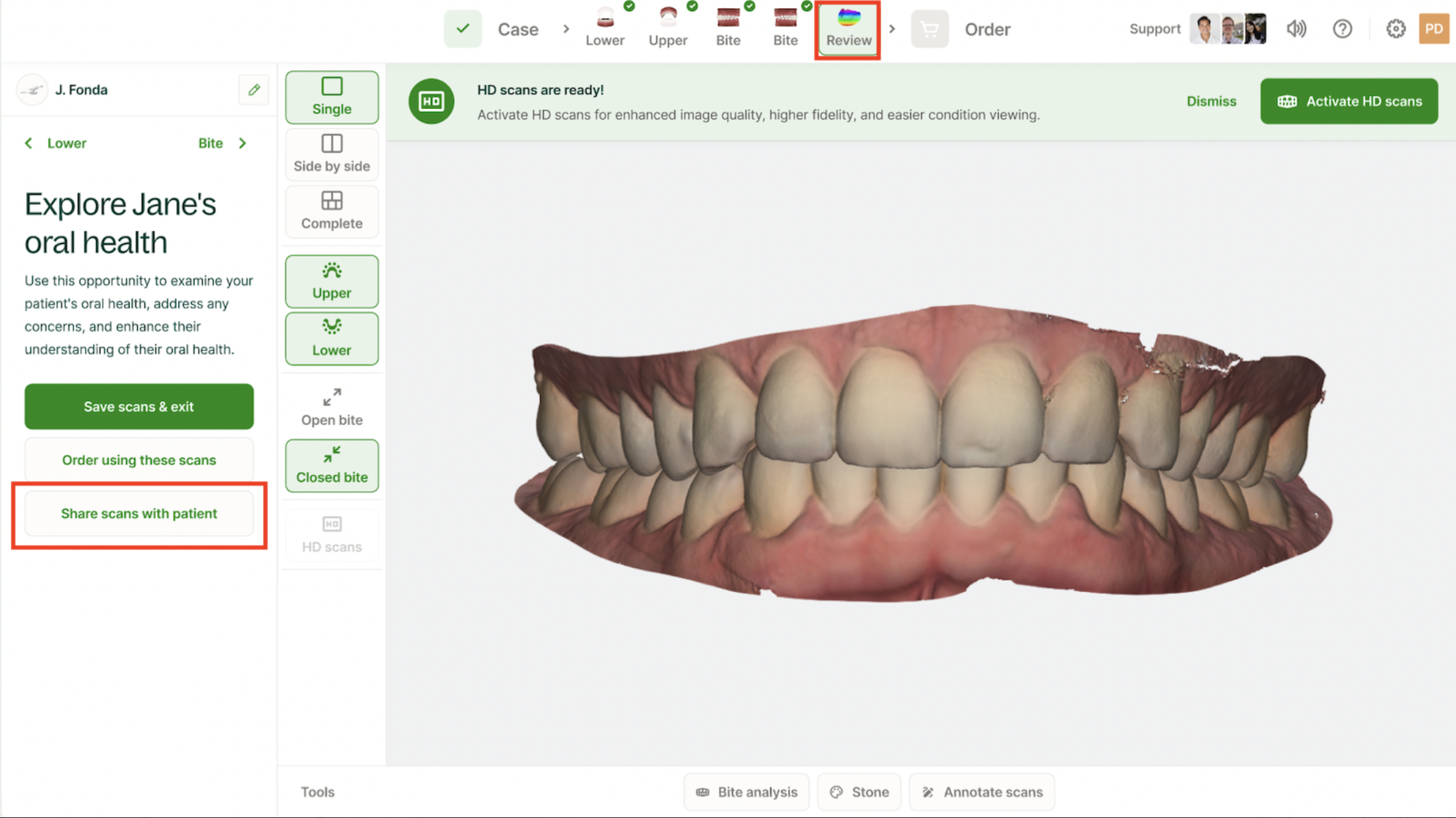
Task: Switch the model color to Stone
Action: 859,792
